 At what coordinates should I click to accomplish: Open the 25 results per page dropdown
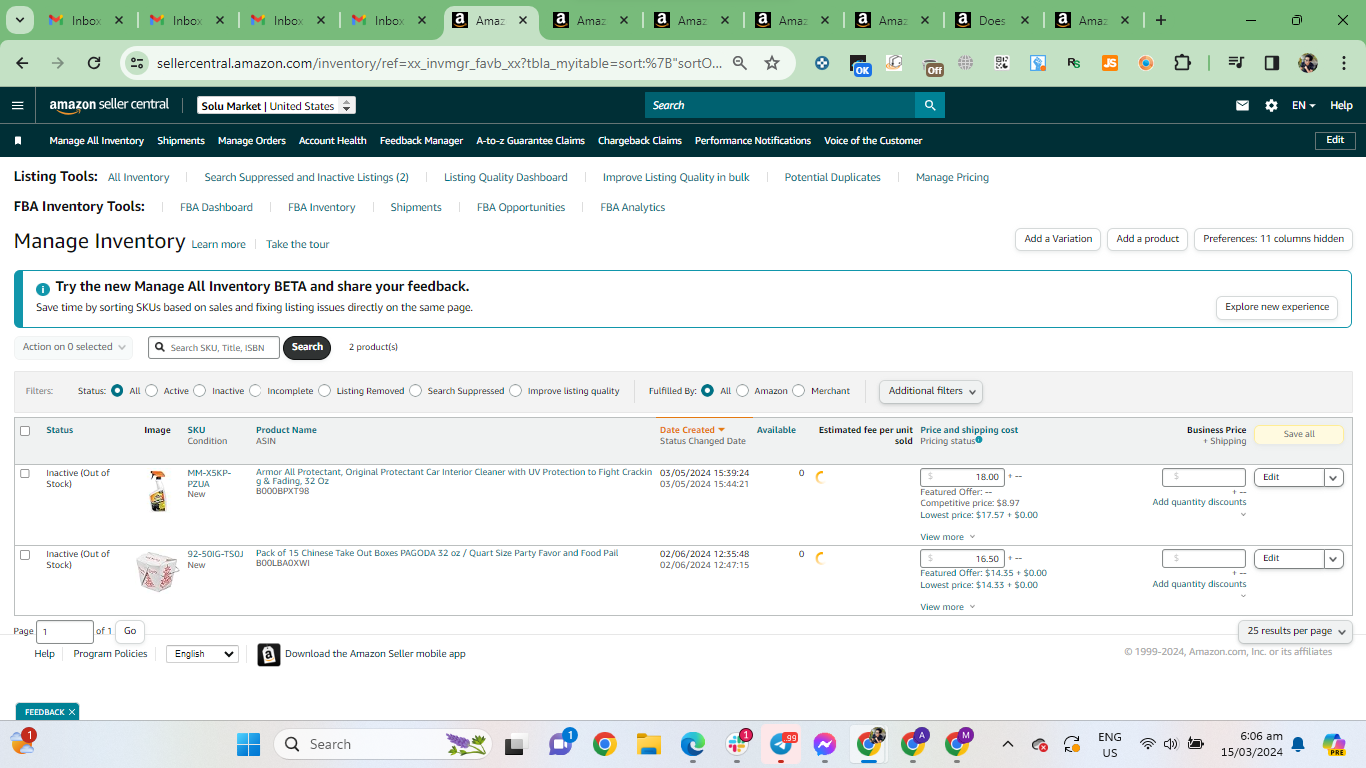tap(1295, 631)
